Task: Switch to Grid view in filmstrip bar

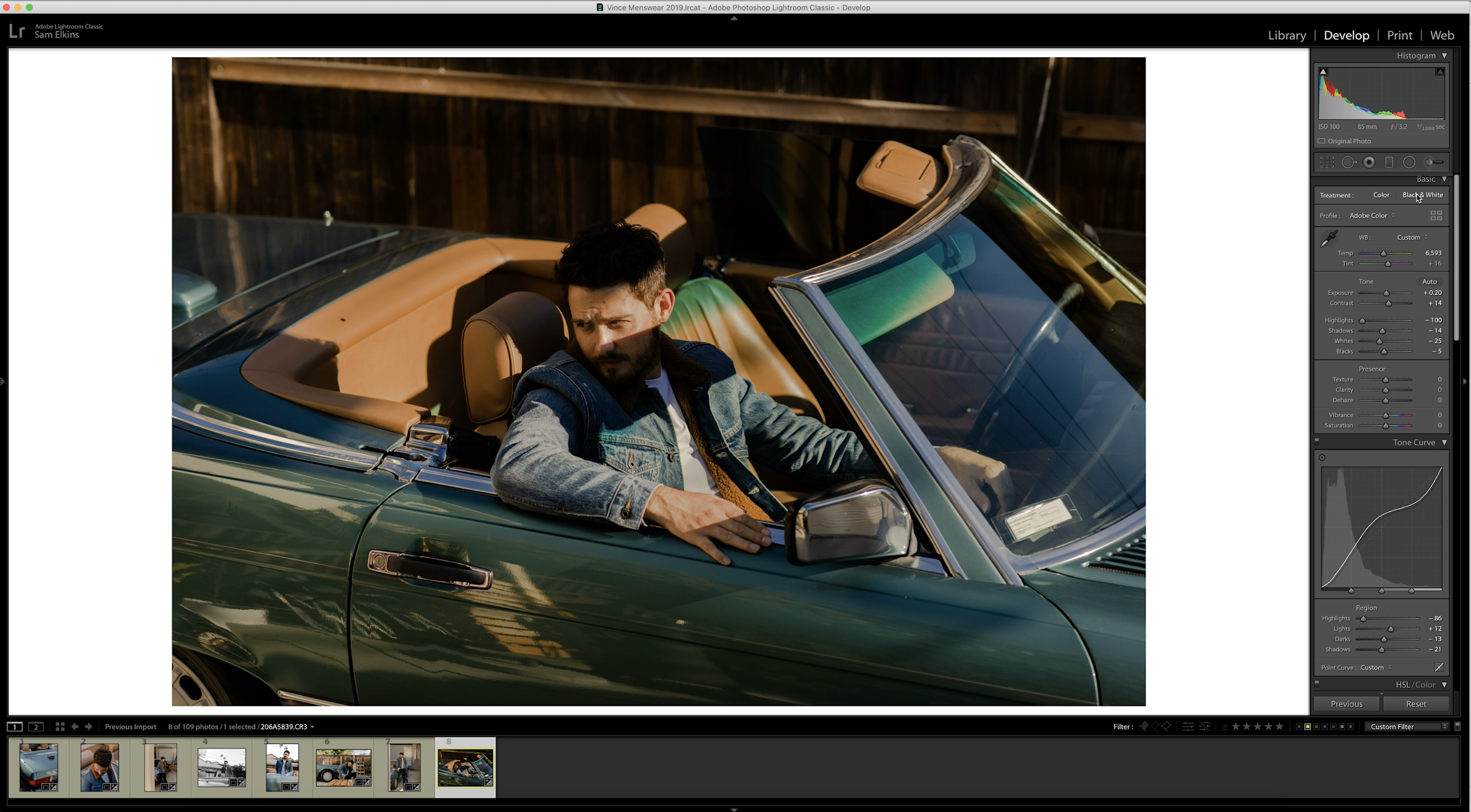Action: [60, 726]
